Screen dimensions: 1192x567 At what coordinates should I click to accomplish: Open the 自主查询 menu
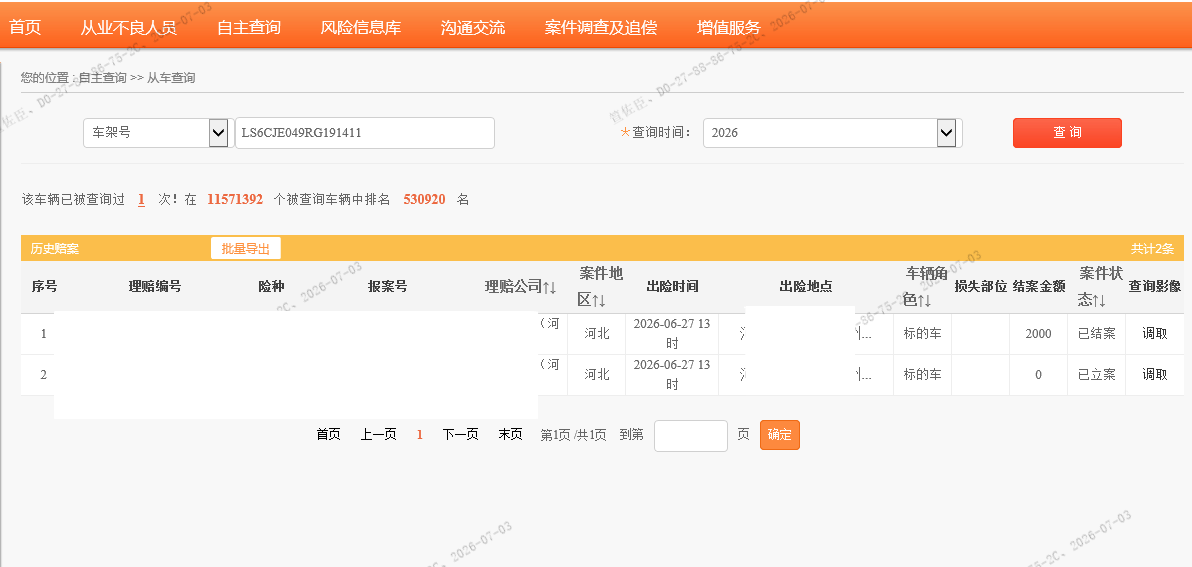pos(249,27)
